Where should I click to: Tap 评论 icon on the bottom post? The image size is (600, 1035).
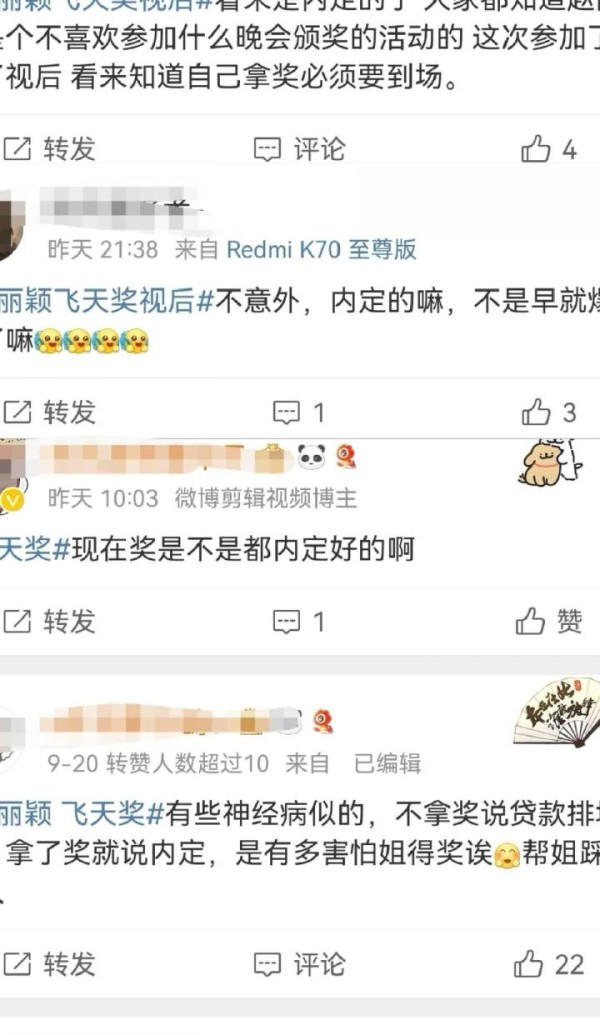[300, 964]
